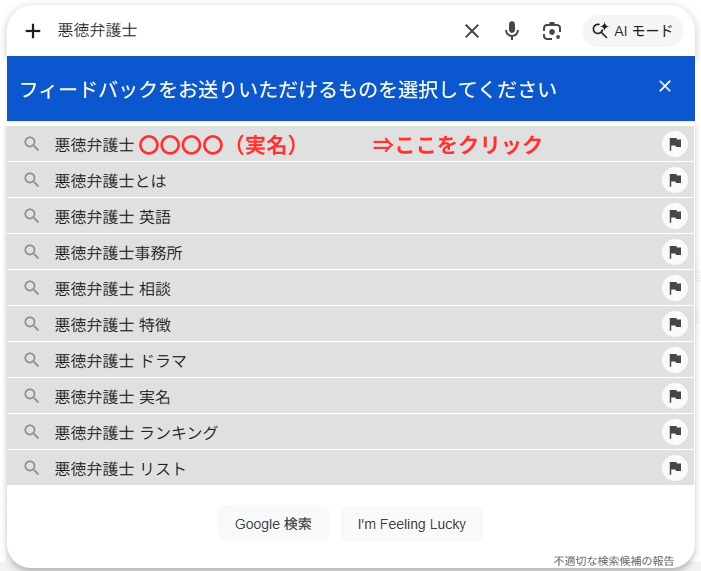
Task: Click the magnifier icon beside 悪徳弁護士 実名
Action: tap(31, 396)
